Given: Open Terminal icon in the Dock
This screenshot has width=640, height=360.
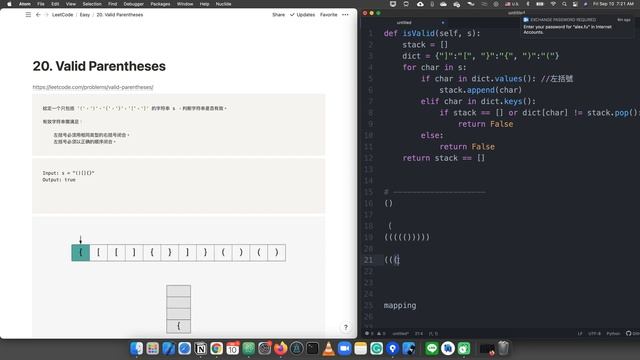Looking at the screenshot, I should 313,349.
